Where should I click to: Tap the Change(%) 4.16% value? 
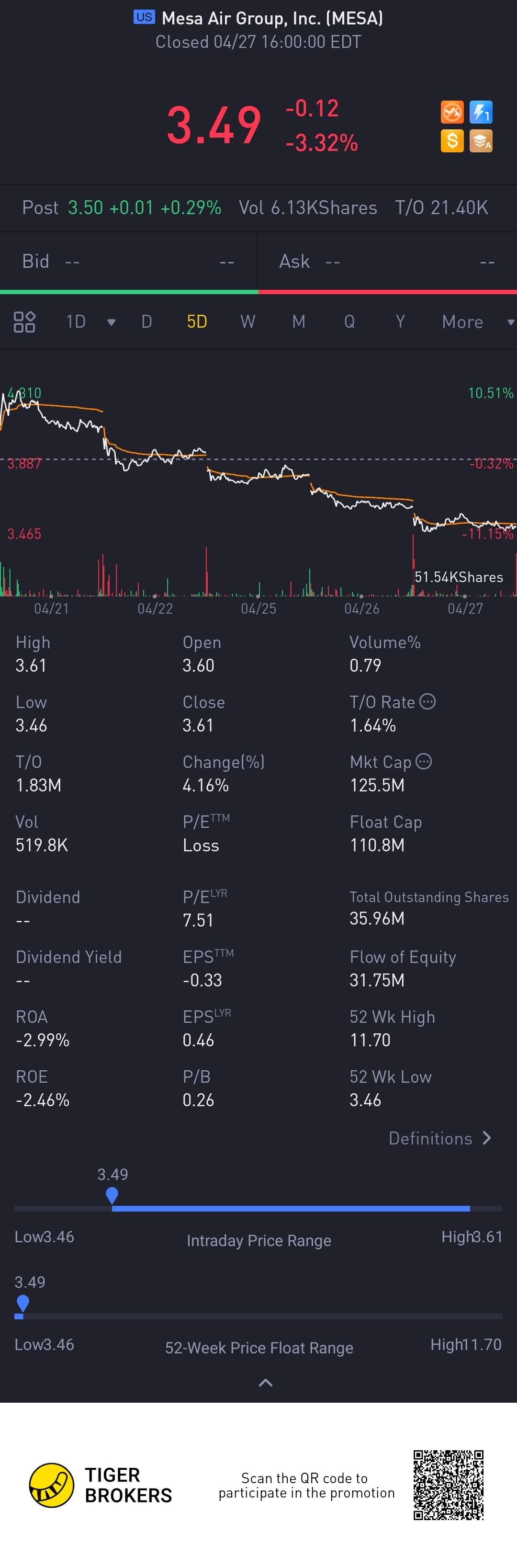pyautogui.click(x=205, y=785)
